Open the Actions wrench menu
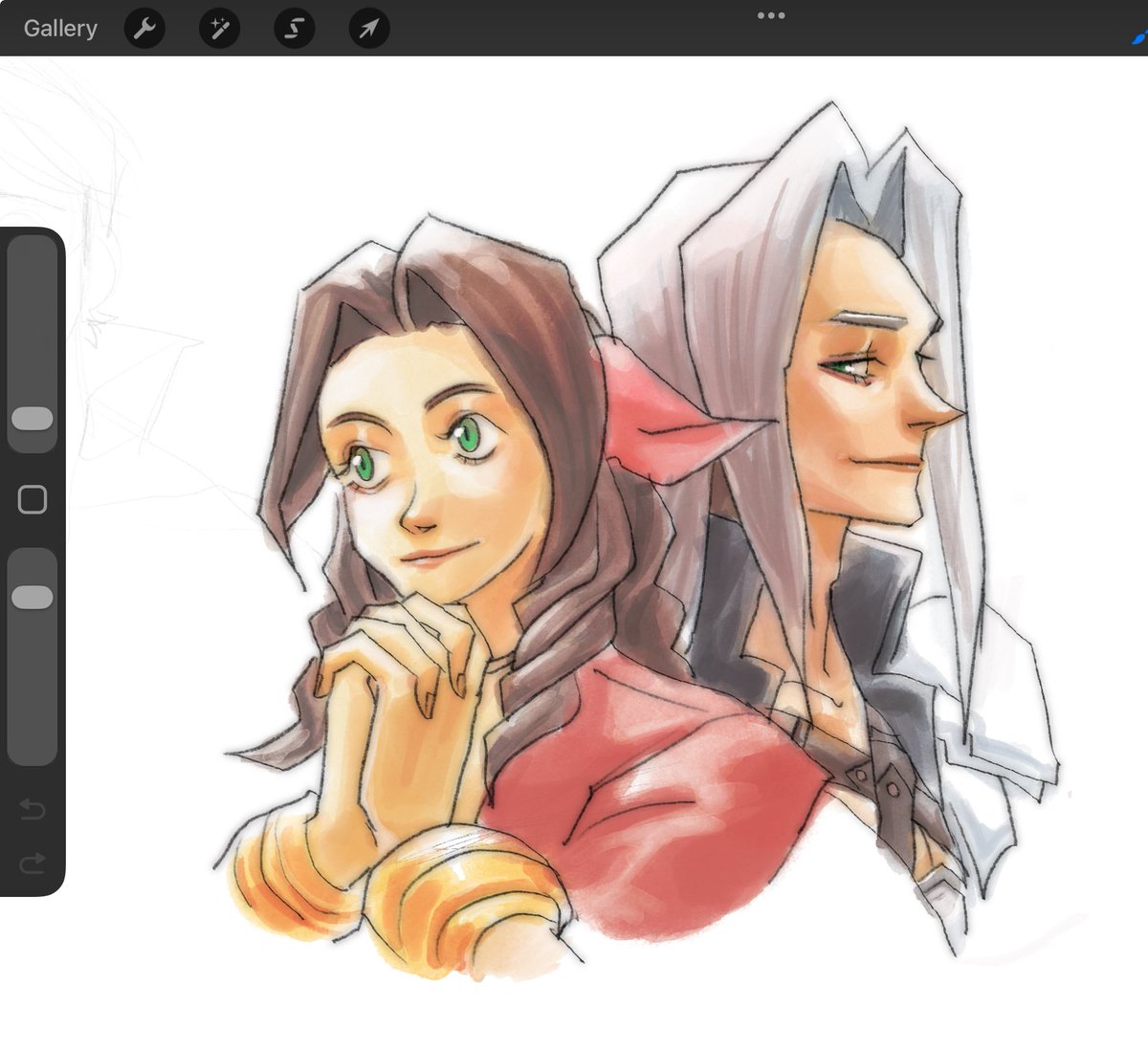The image size is (1148, 1050). coord(144,29)
